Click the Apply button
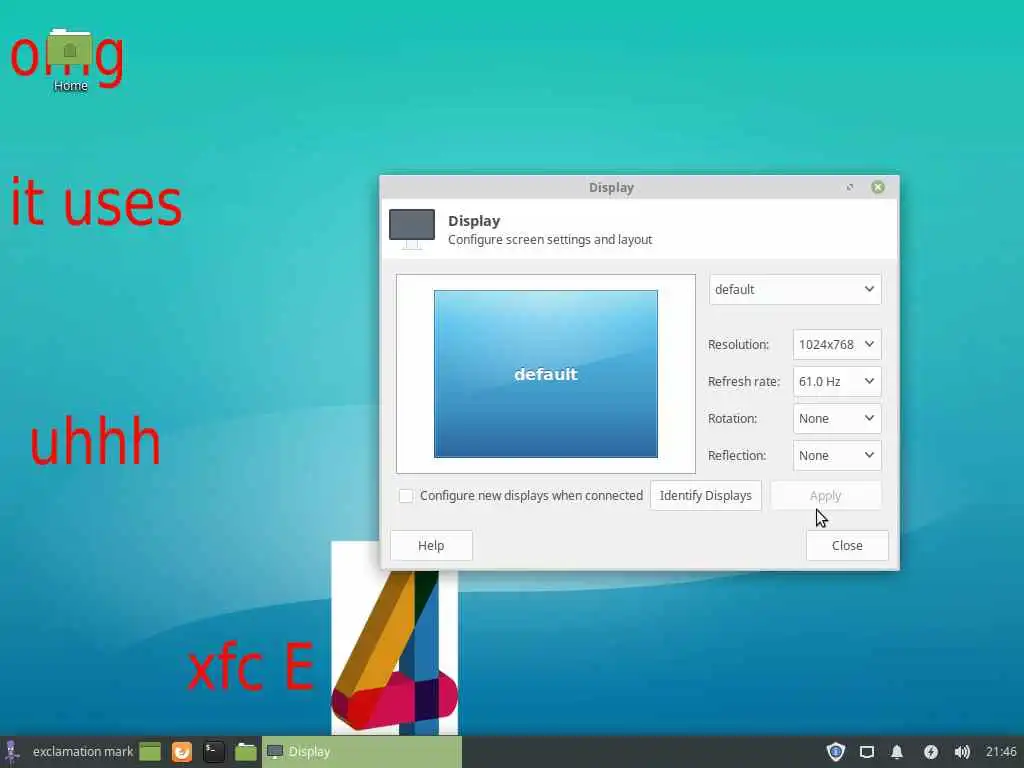The width and height of the screenshot is (1024, 768). 825,496
